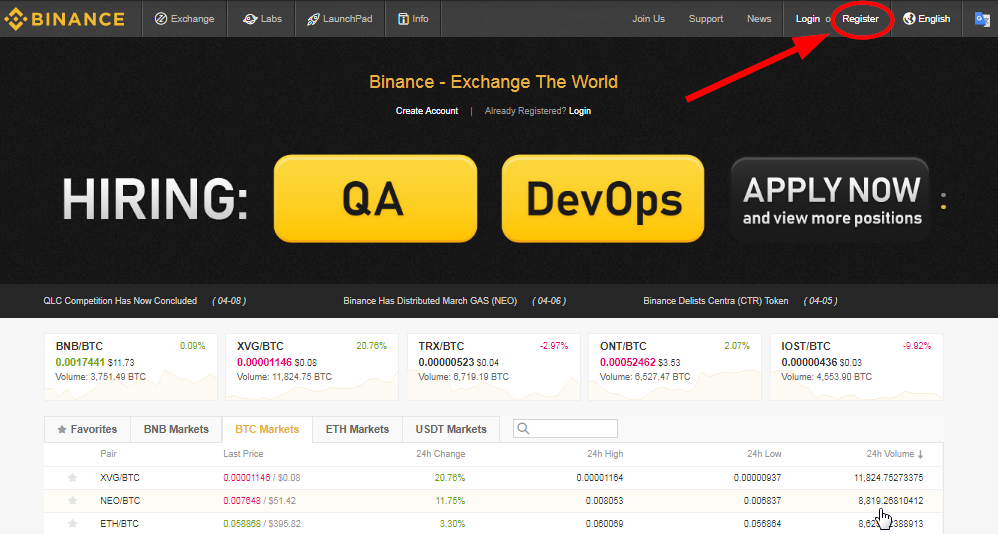
Task: Click the QA hiring button
Action: 375,199
